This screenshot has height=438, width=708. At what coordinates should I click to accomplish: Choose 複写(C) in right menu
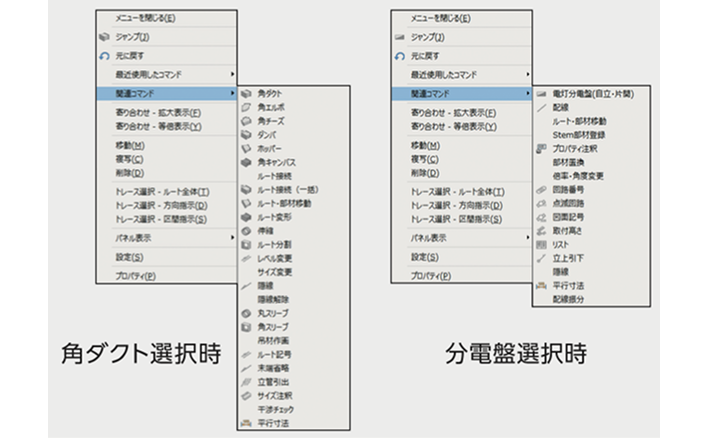click(x=424, y=159)
